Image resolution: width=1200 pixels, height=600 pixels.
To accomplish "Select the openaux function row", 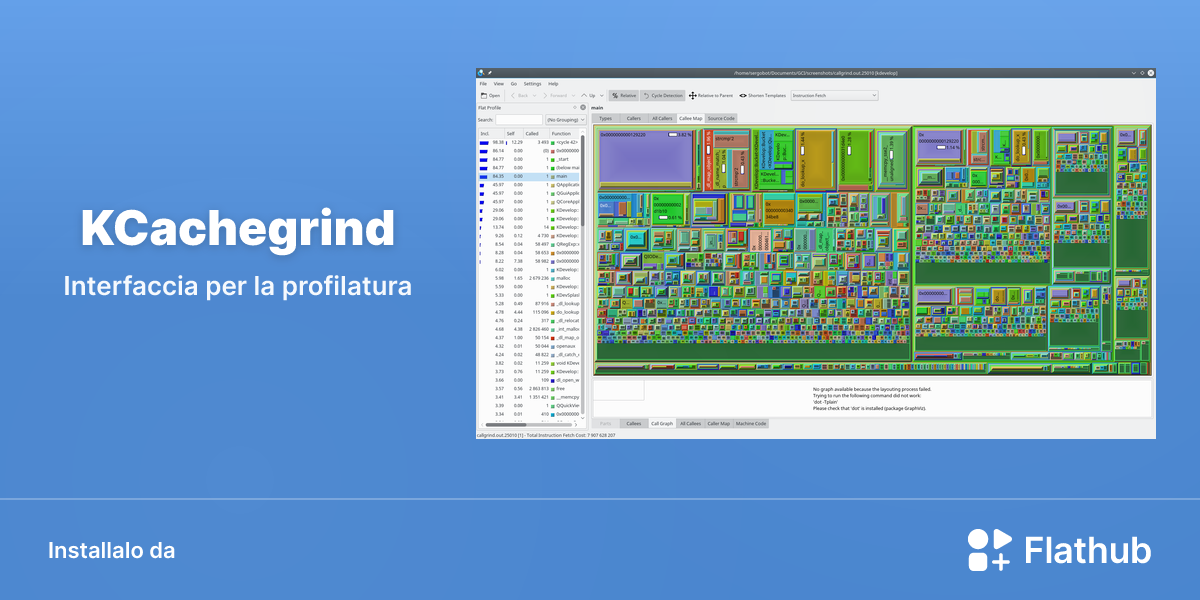I will tap(528, 346).
